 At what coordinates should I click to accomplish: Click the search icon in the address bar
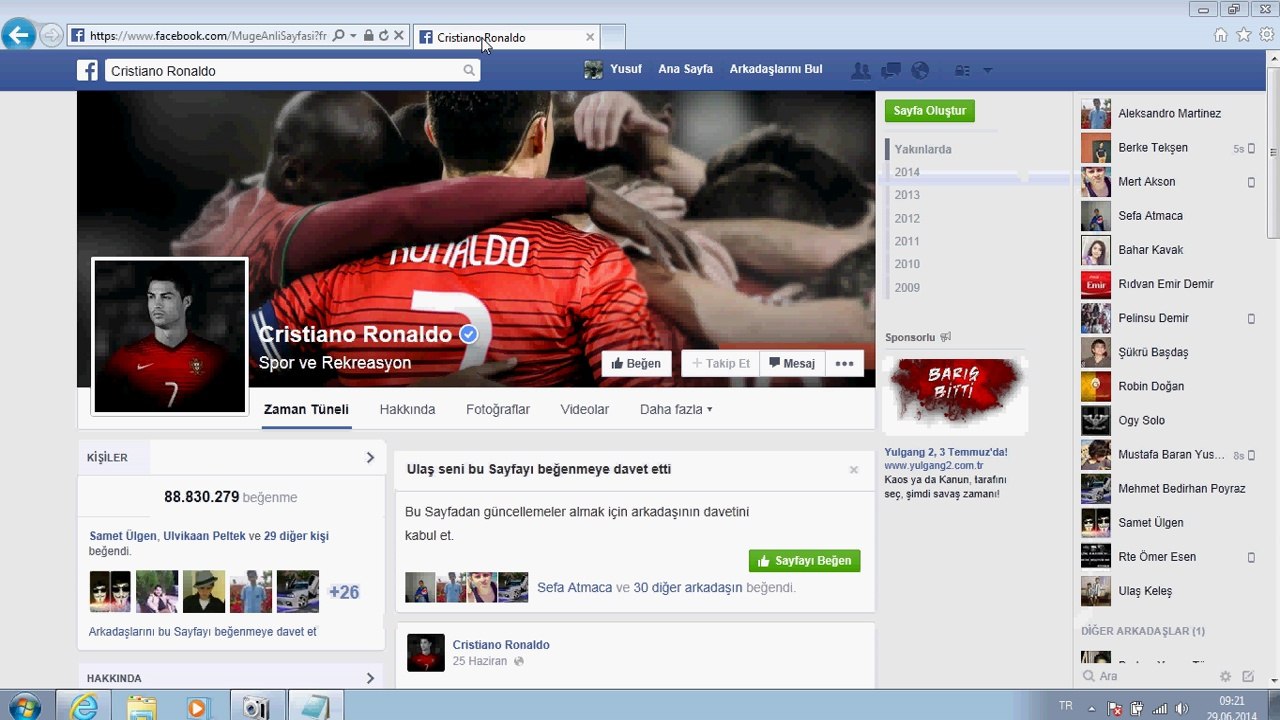(x=338, y=36)
